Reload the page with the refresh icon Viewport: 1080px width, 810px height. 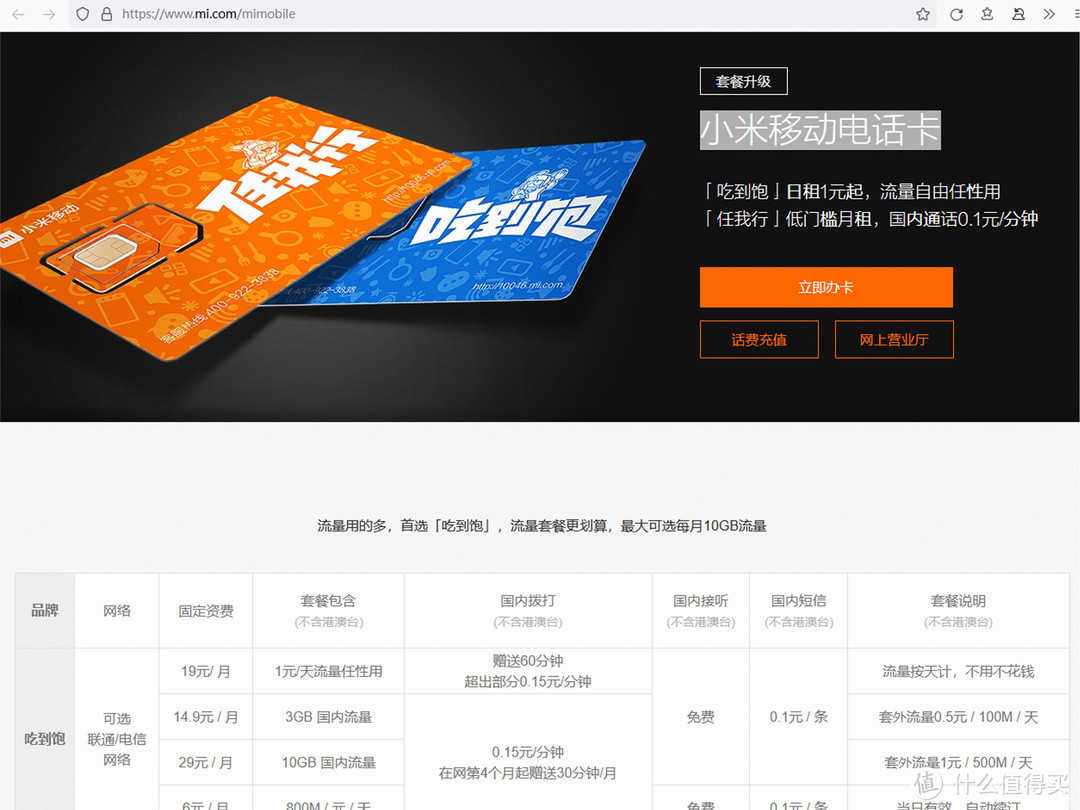[956, 14]
